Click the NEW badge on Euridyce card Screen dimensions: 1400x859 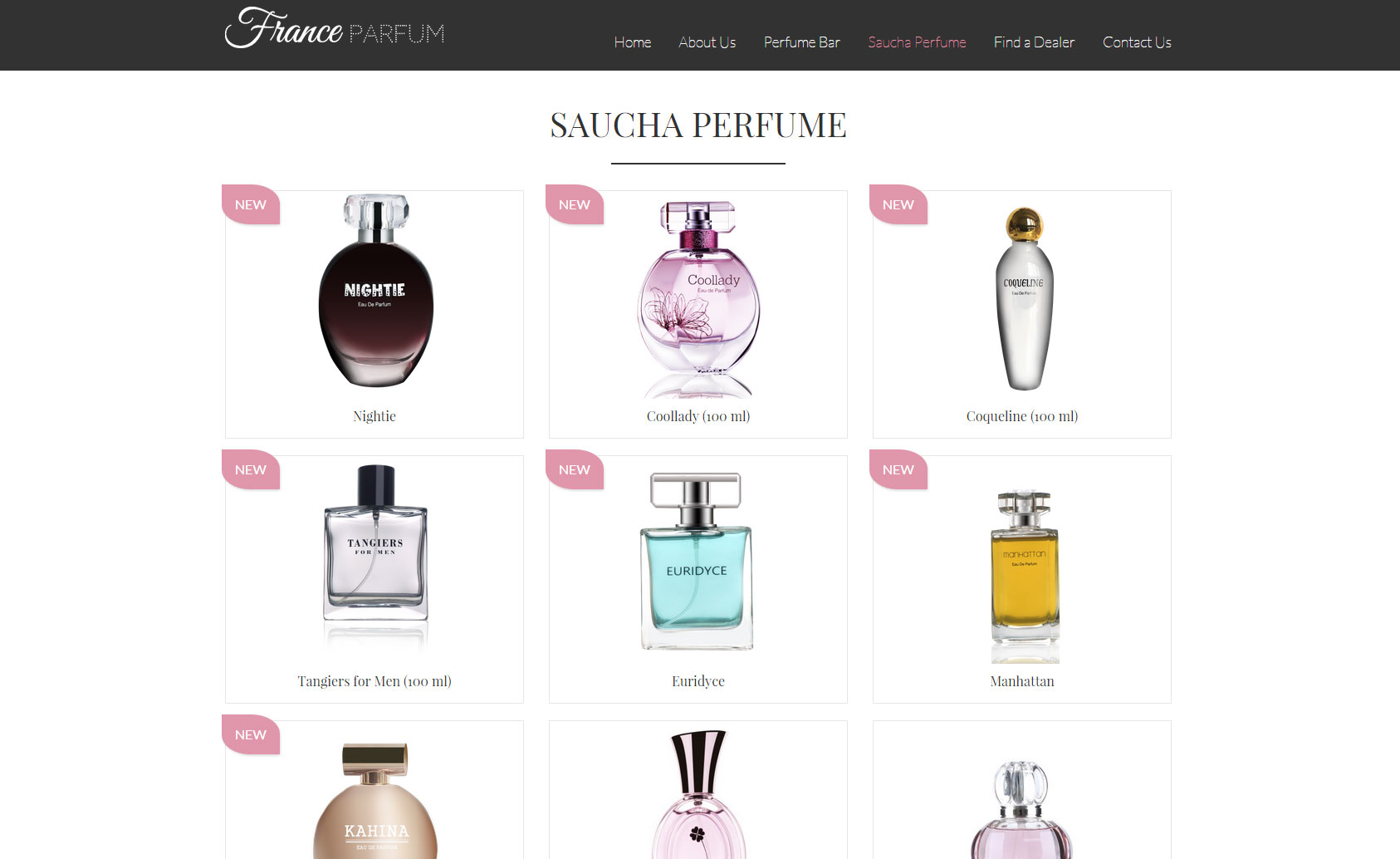pos(575,469)
